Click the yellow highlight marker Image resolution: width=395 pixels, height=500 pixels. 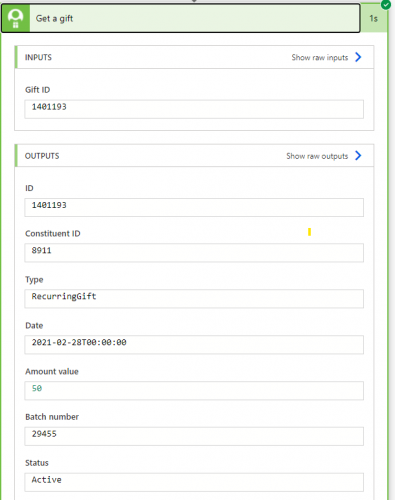click(309, 232)
